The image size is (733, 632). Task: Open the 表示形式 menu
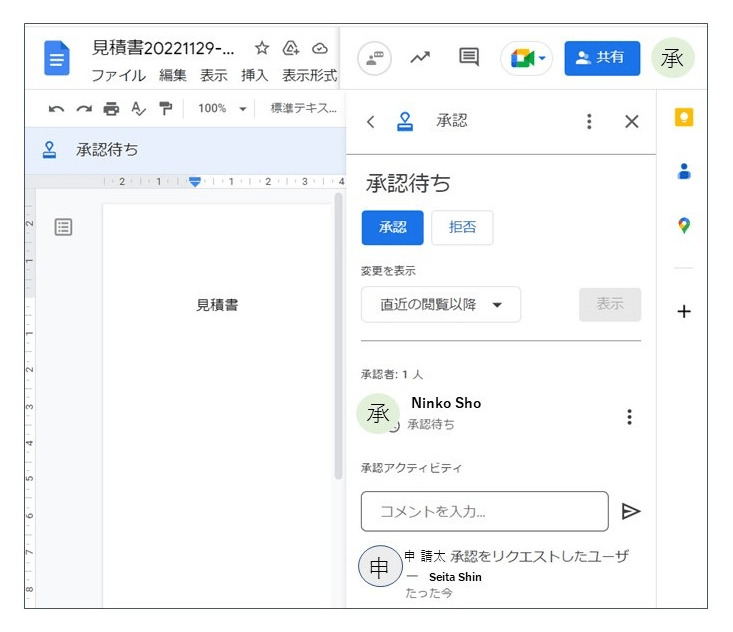(309, 75)
